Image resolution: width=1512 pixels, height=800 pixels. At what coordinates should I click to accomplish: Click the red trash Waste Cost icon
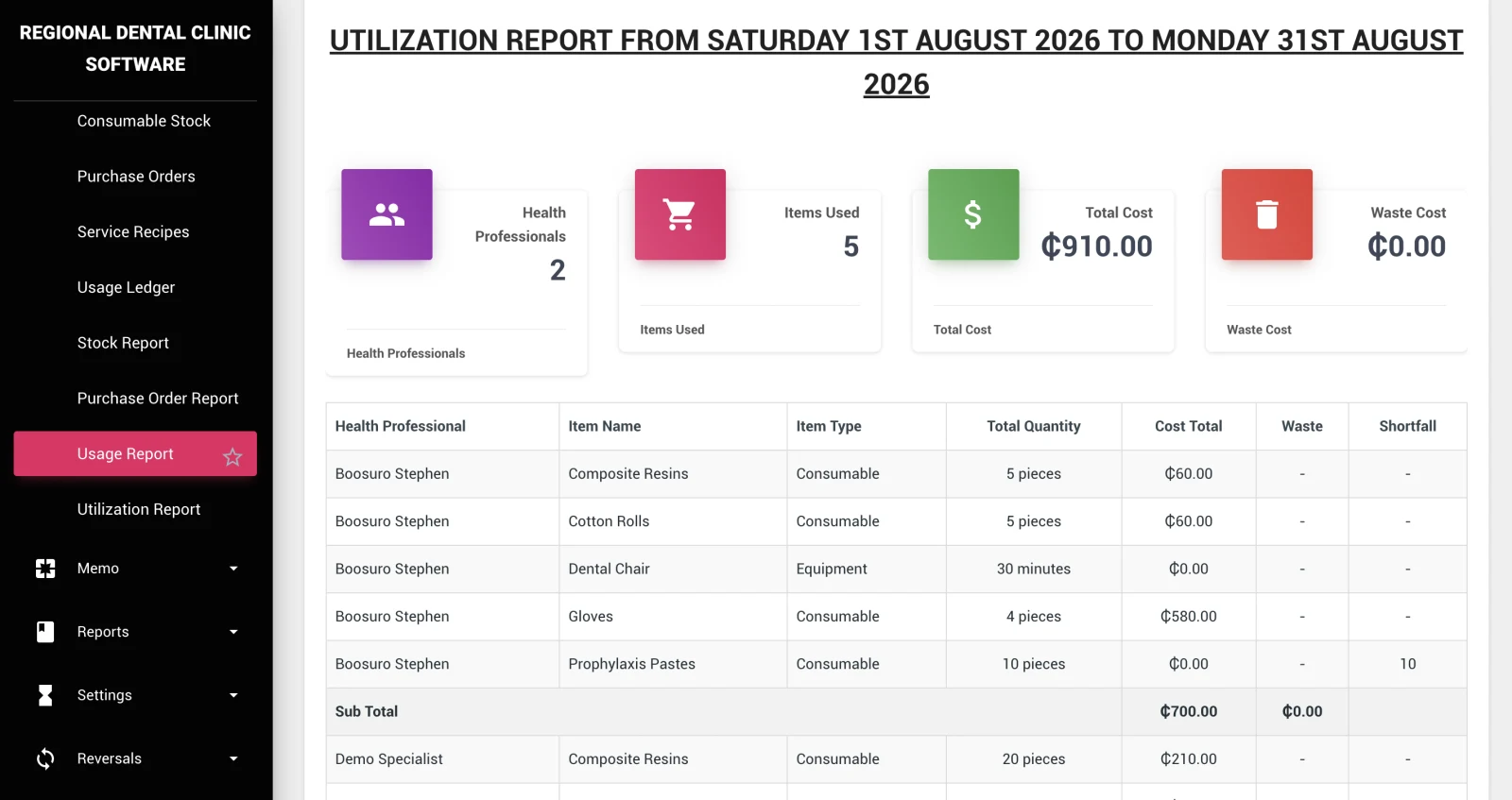click(1266, 214)
